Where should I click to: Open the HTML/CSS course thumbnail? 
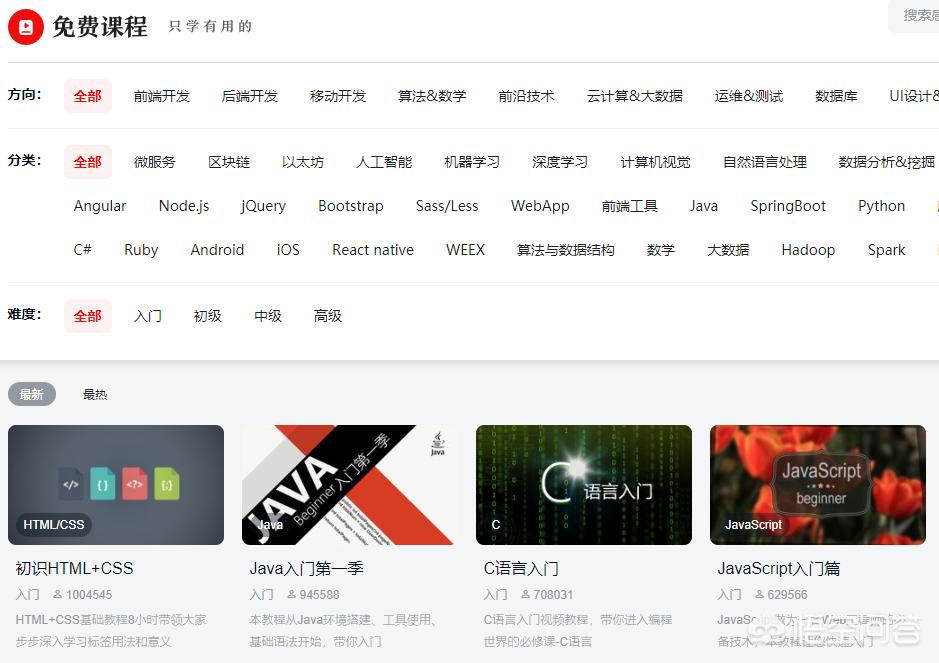[116, 485]
